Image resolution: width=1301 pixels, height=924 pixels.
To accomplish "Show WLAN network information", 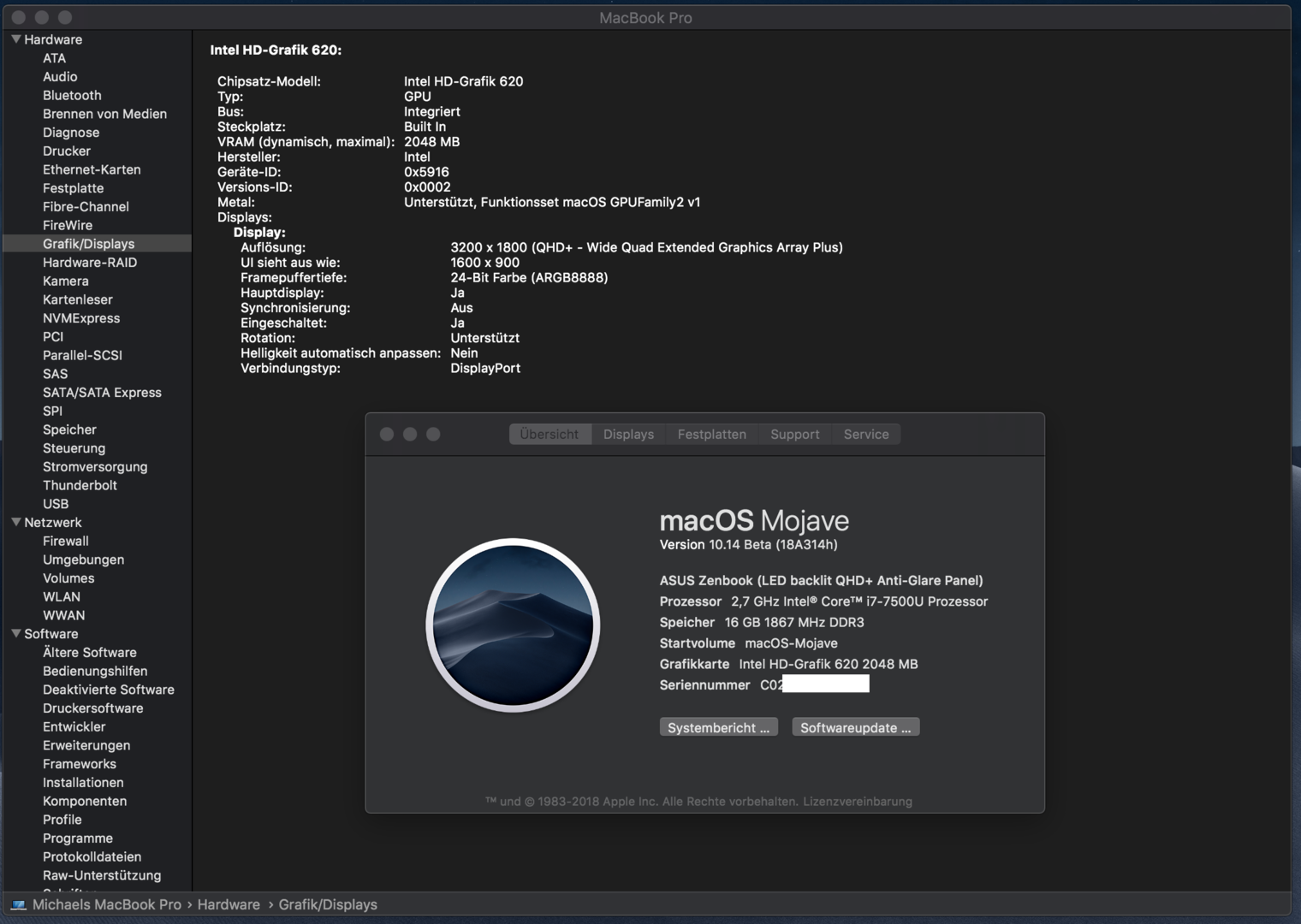I will coord(62,596).
